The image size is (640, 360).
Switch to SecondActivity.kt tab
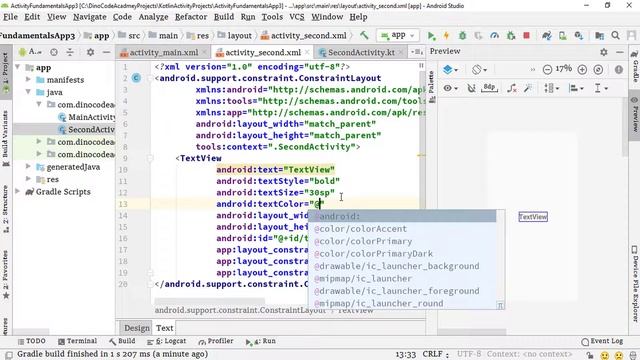click(x=361, y=52)
